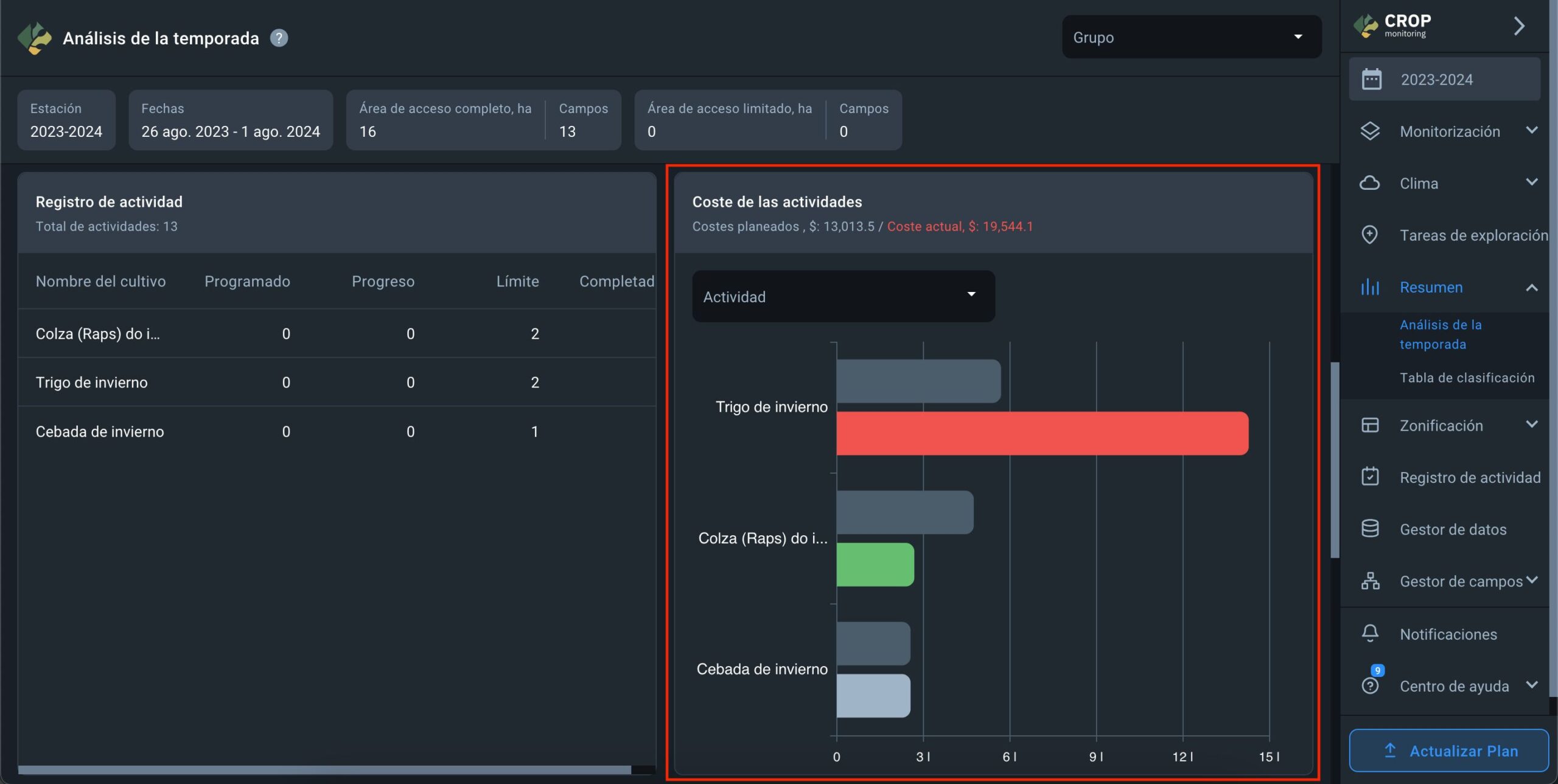This screenshot has height=784, width=1558.
Task: Open the Actividad dropdown in cost panel
Action: pos(843,296)
